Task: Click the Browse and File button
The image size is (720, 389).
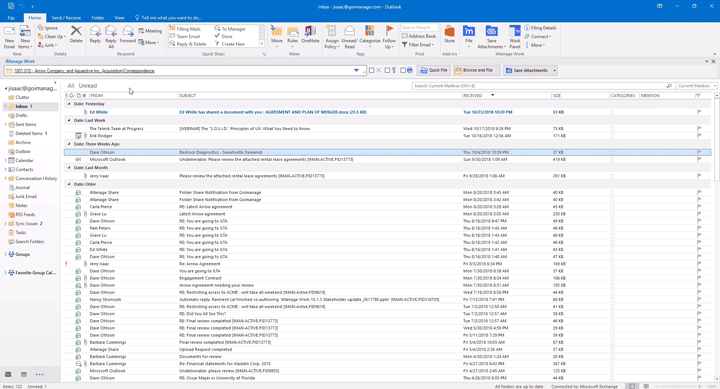Action: point(477,70)
